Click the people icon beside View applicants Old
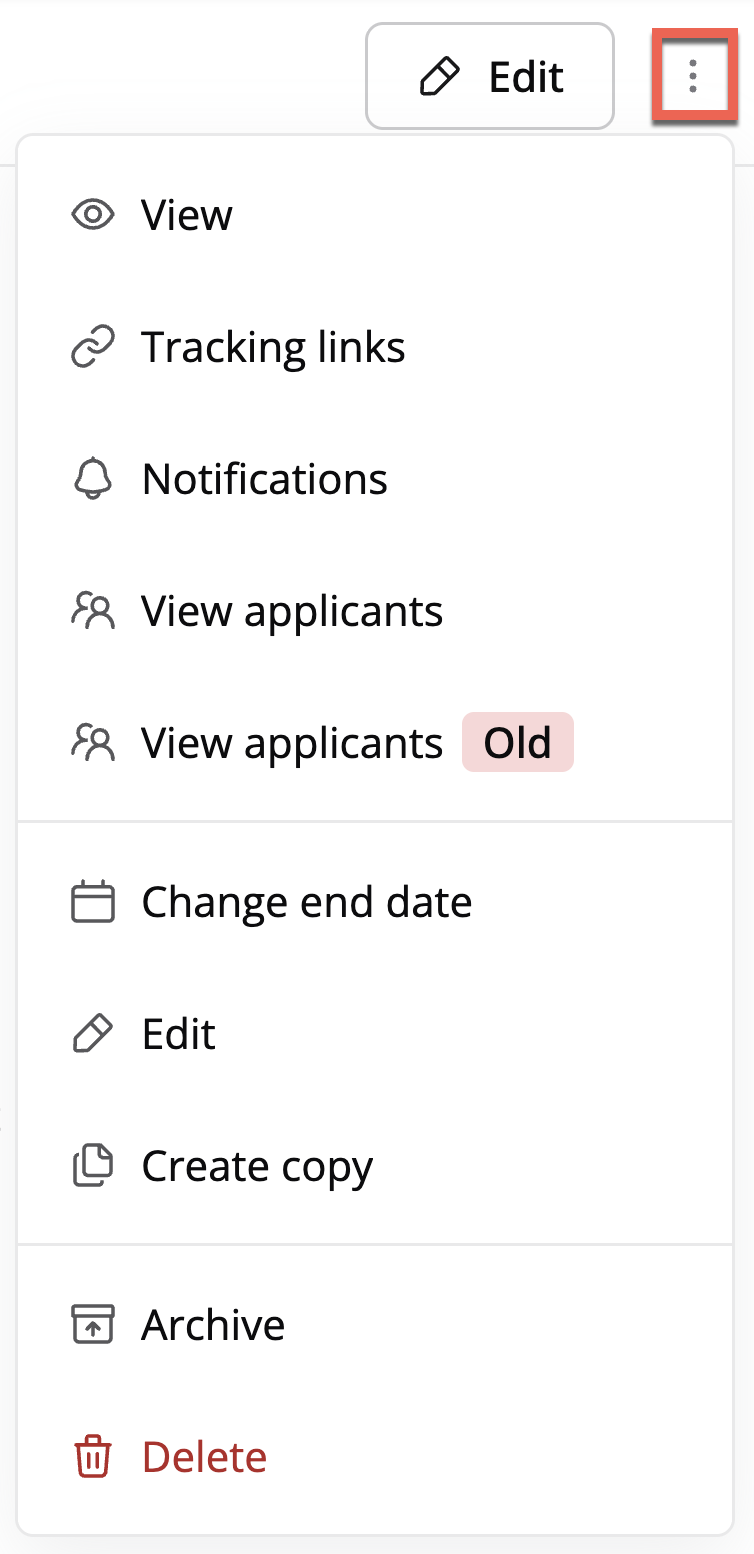The width and height of the screenshot is (754, 1554). pos(93,743)
